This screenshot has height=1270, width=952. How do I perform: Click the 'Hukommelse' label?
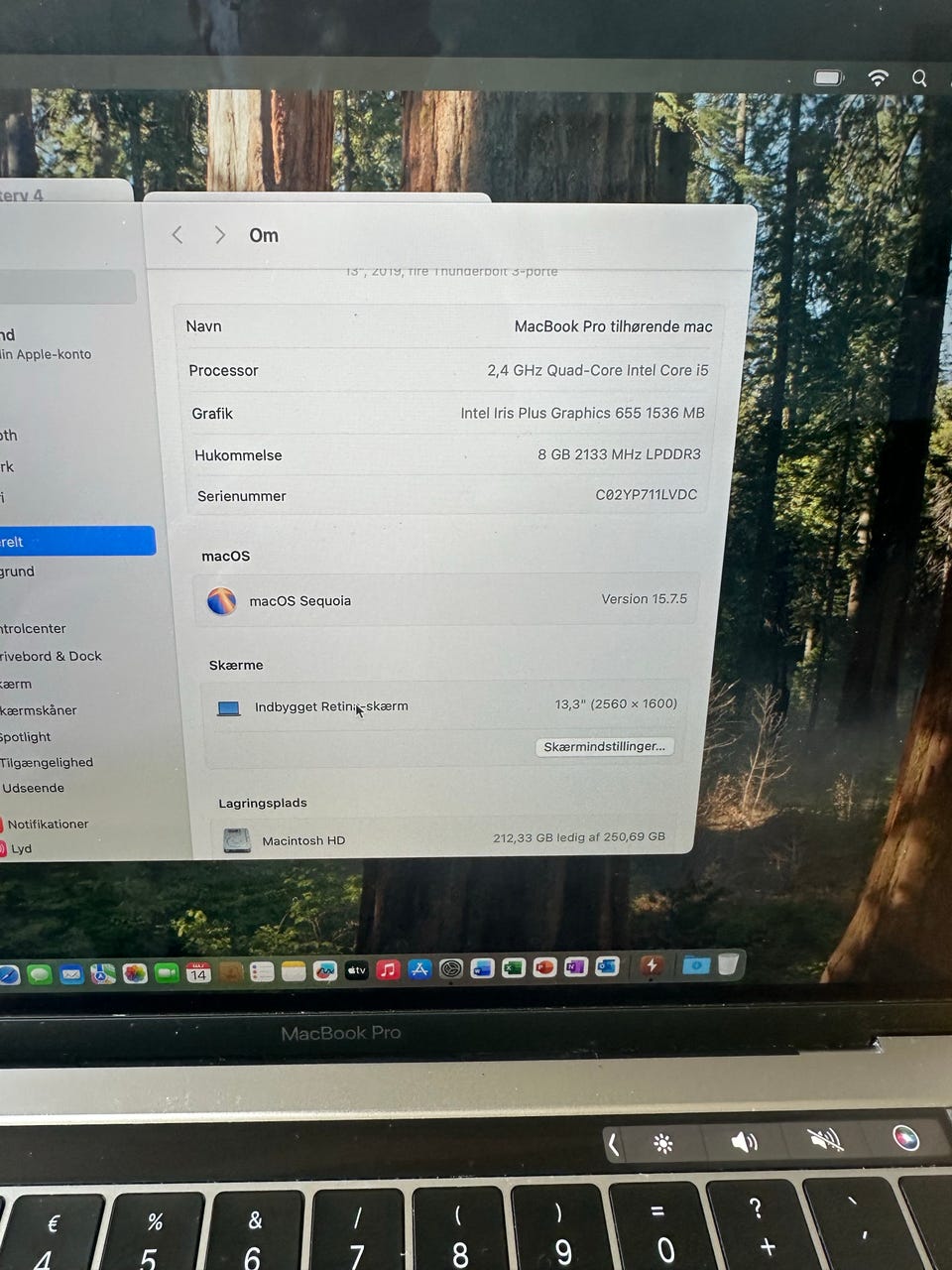238,455
